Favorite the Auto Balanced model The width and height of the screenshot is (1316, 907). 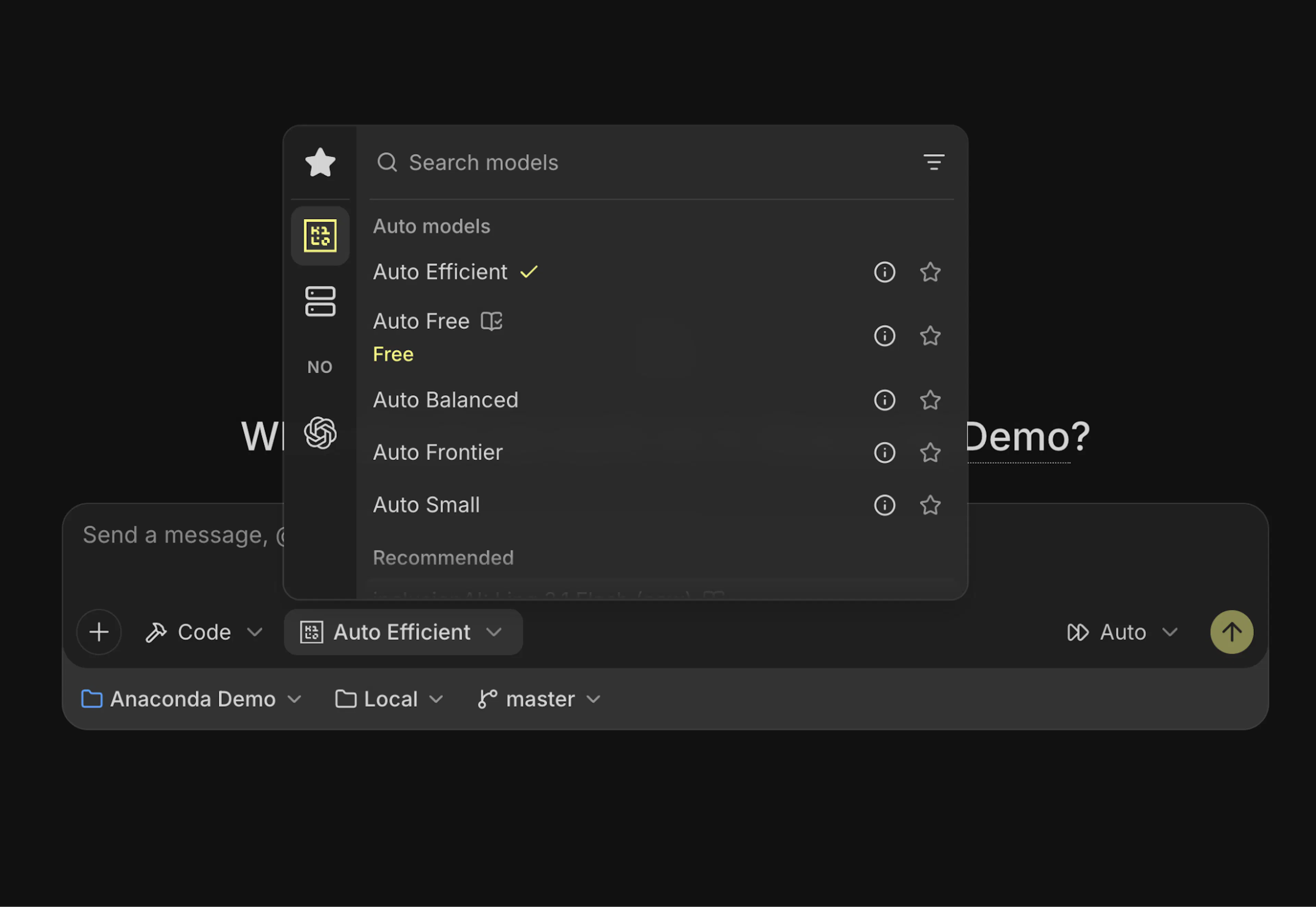[x=930, y=400]
